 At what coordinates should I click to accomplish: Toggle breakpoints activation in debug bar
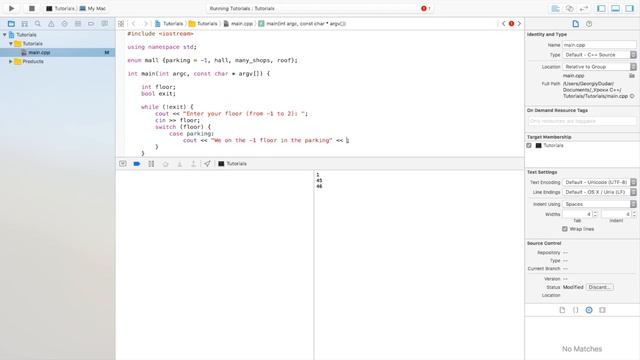tap(137, 164)
